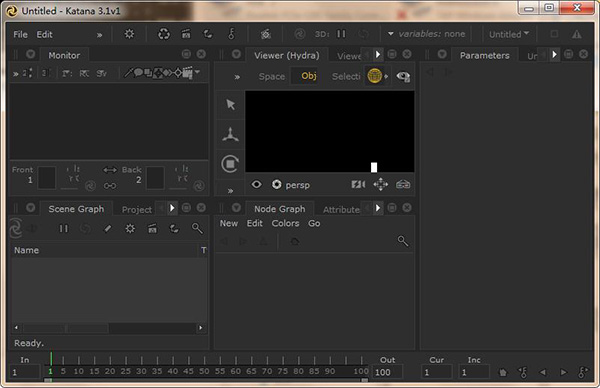Click the clapperboard render icon in Scene Graph

tap(152, 228)
